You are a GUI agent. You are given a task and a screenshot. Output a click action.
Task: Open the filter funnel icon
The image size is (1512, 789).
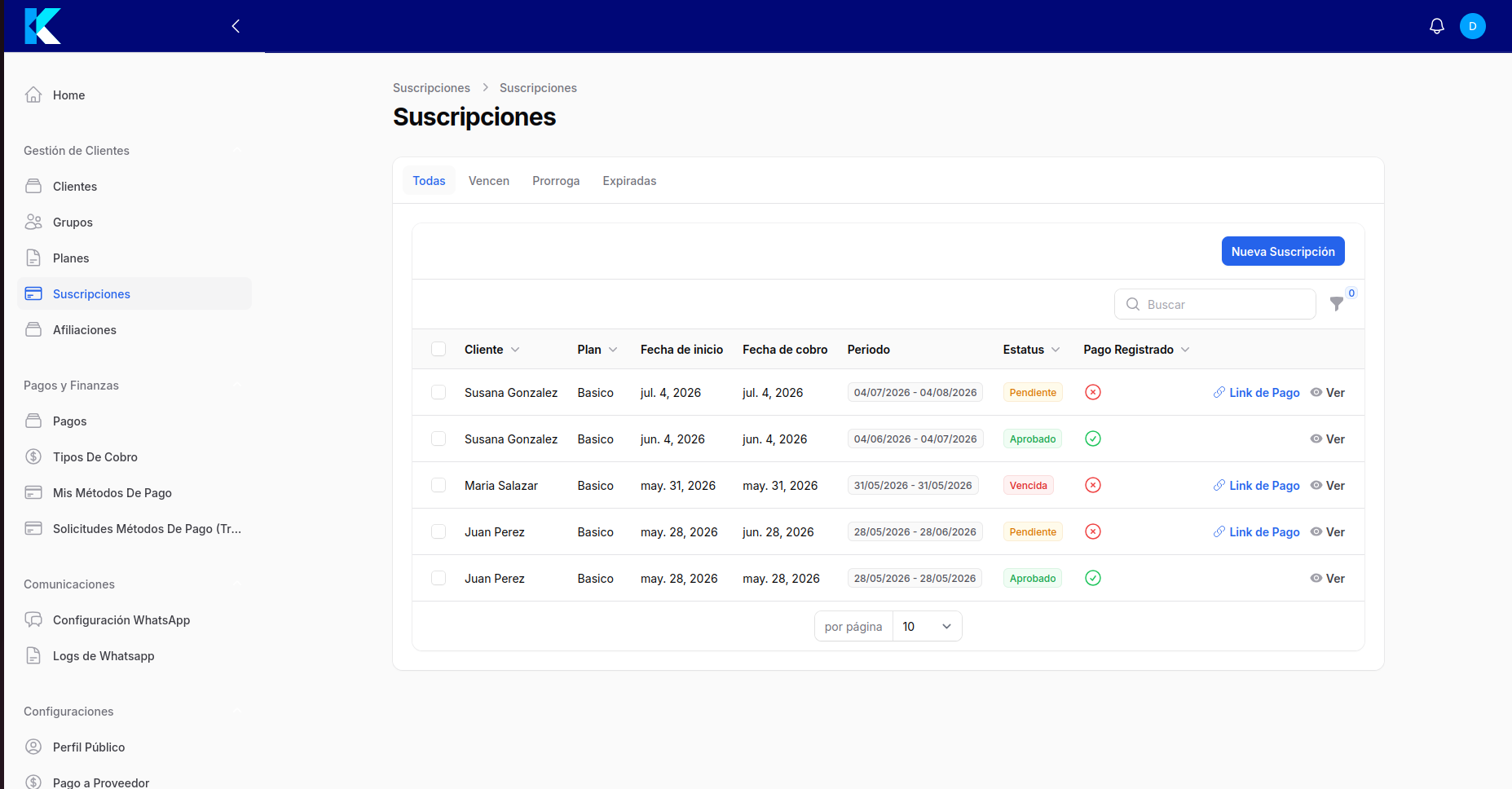pyautogui.click(x=1337, y=304)
